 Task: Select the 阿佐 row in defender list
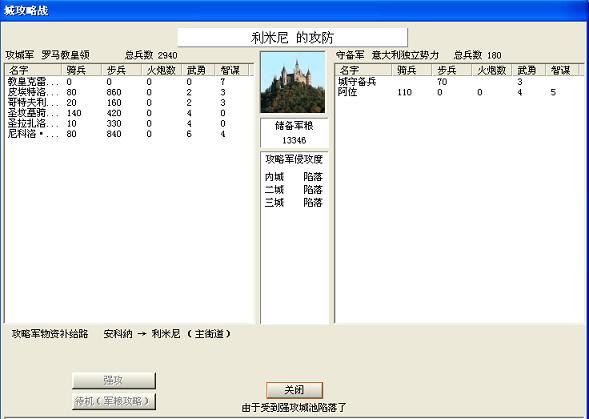458,92
